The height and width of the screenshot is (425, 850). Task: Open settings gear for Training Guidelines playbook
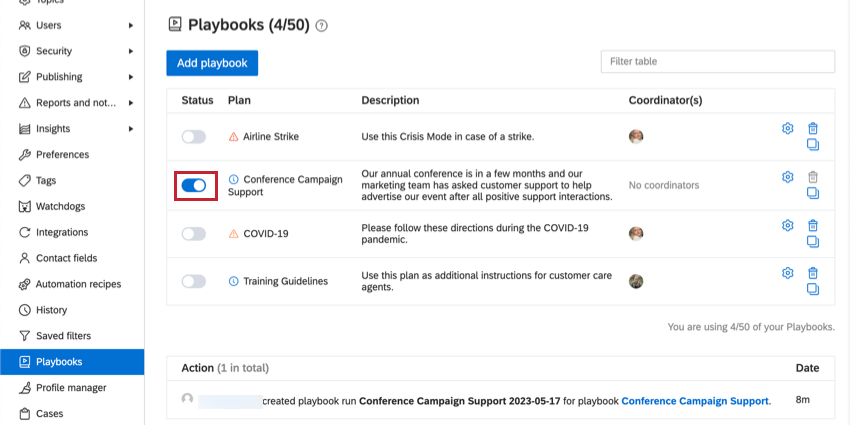point(788,273)
